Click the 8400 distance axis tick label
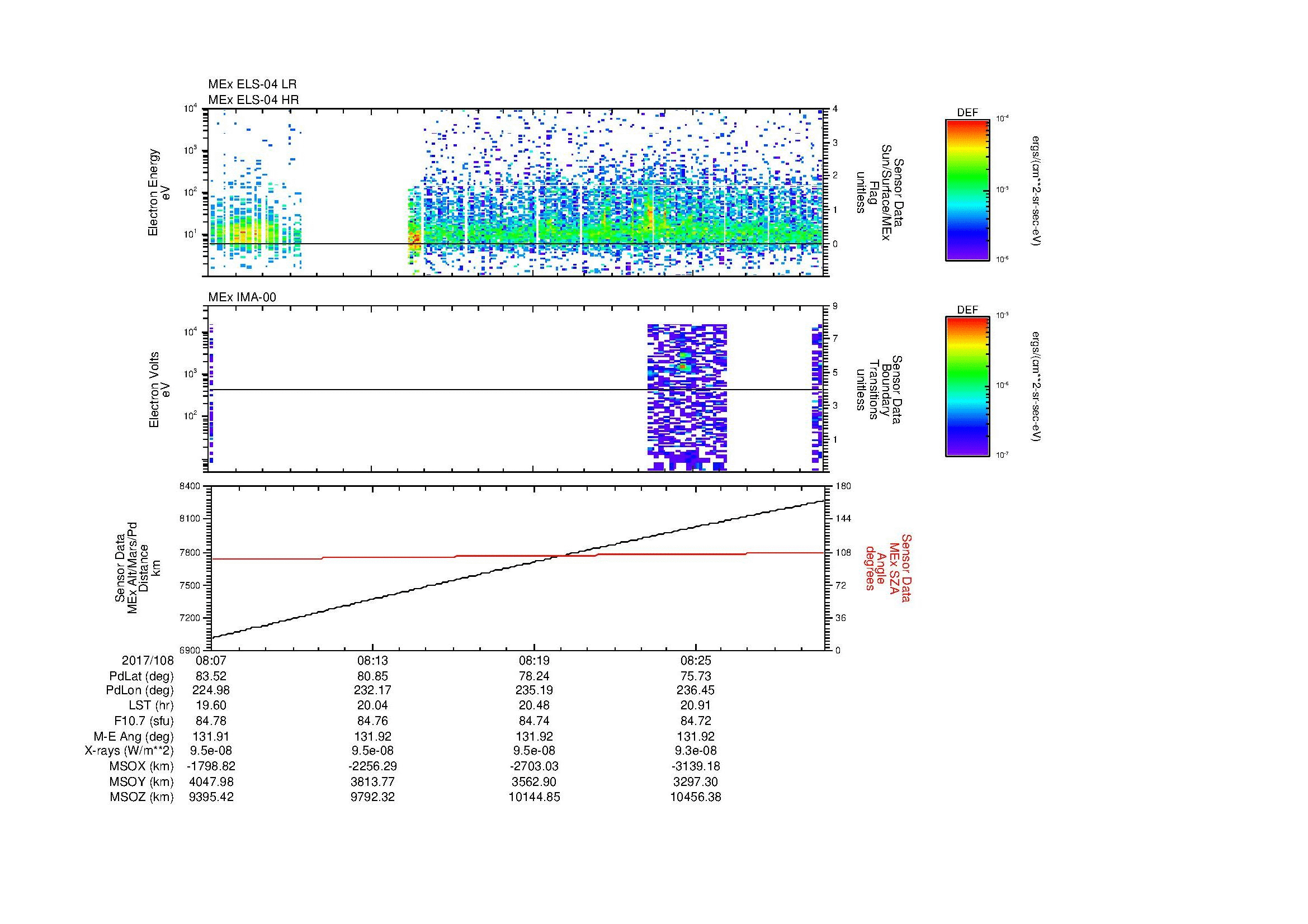1308x924 pixels. 190,486
